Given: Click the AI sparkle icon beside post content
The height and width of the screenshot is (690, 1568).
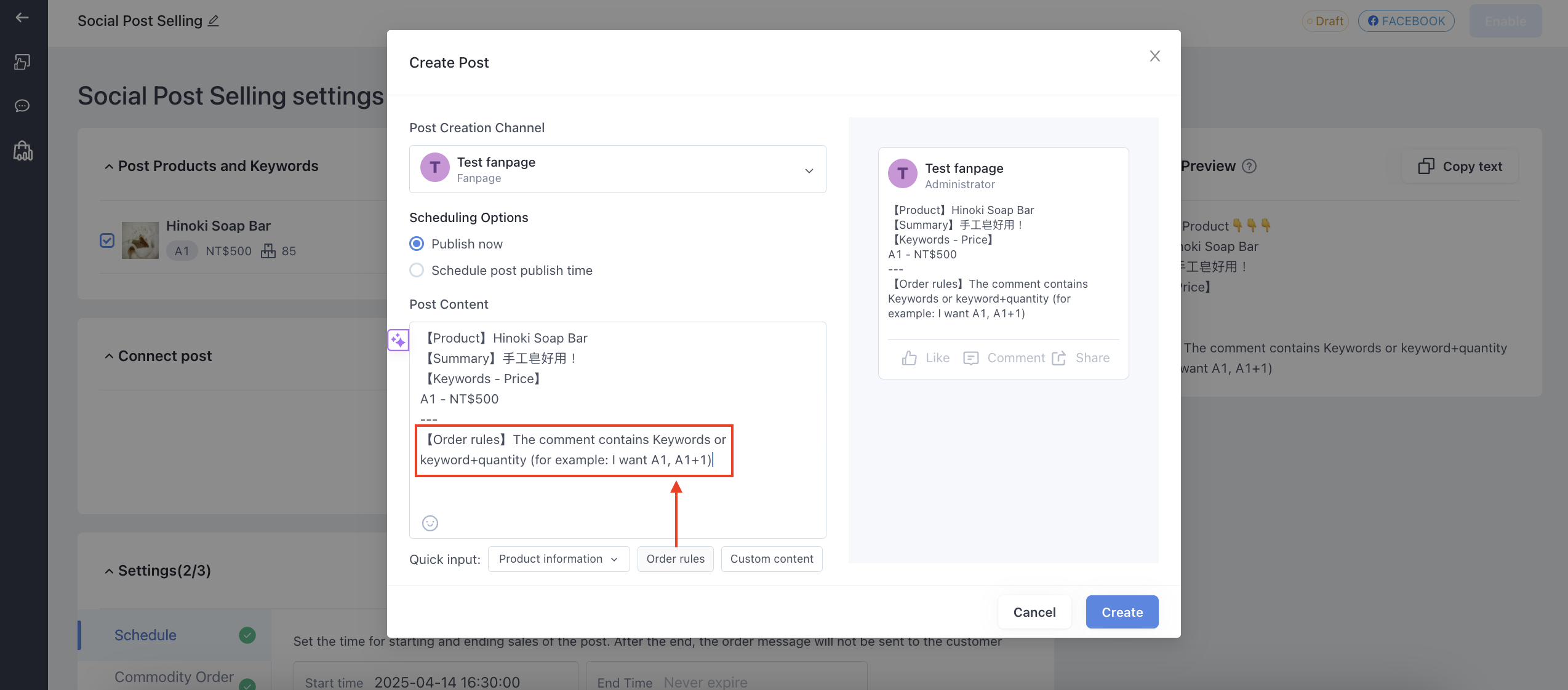Looking at the screenshot, I should 398,340.
